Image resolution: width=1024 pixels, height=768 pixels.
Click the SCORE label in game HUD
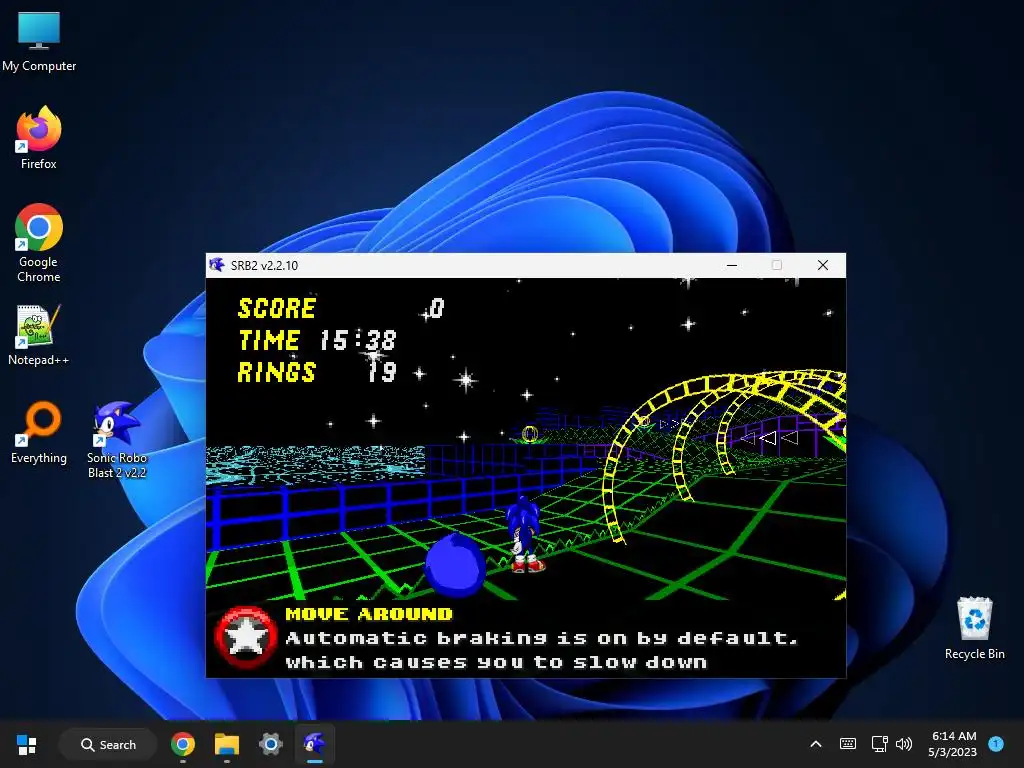(277, 308)
